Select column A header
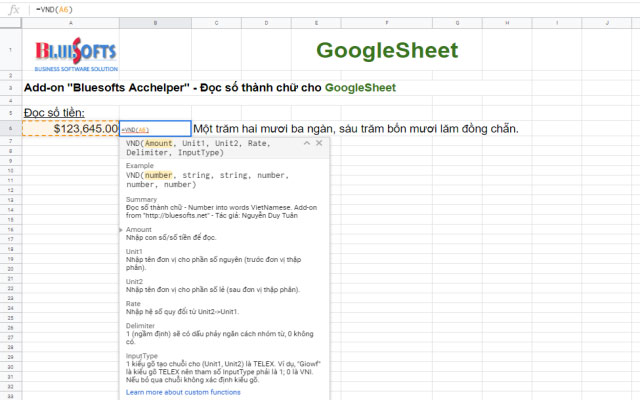 coord(71,23)
